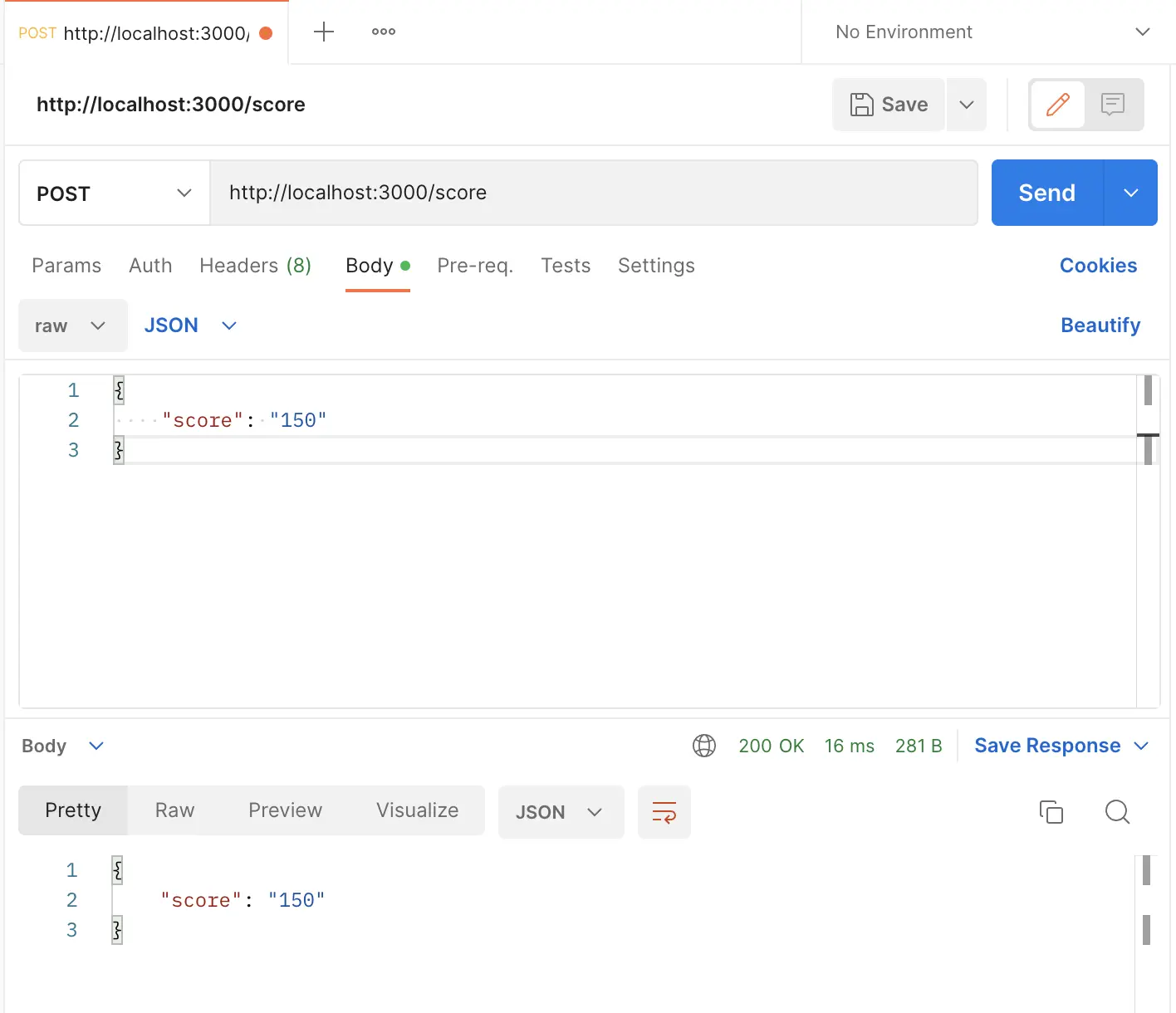Expand the response Body section dropdown
The width and height of the screenshot is (1176, 1013).
[63, 746]
